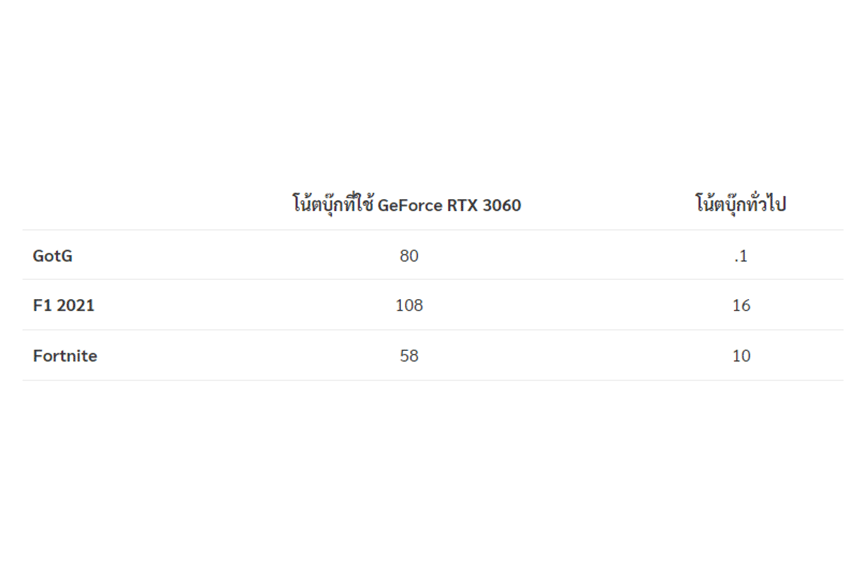
Task: Select the 10 value in Fortnite row
Action: (741, 356)
